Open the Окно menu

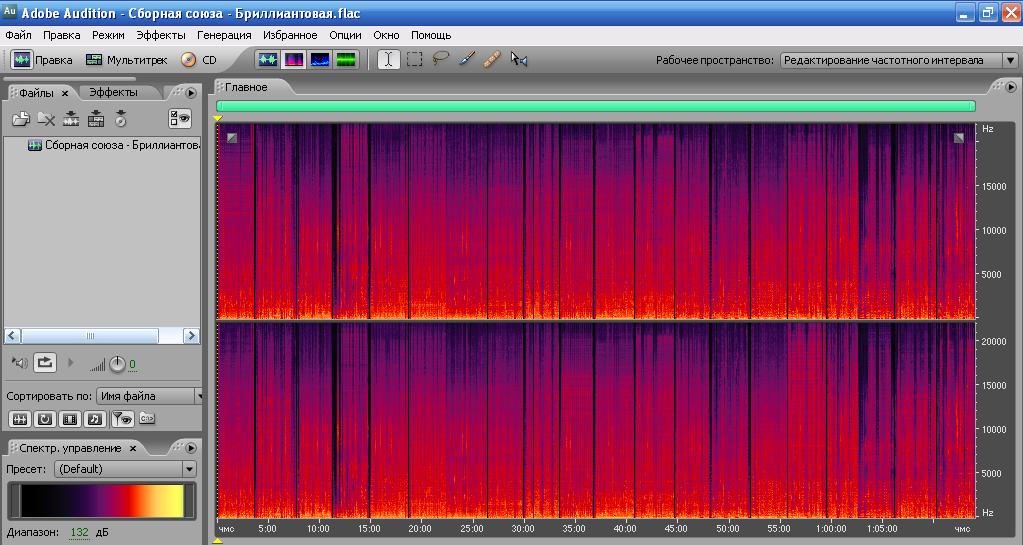386,35
